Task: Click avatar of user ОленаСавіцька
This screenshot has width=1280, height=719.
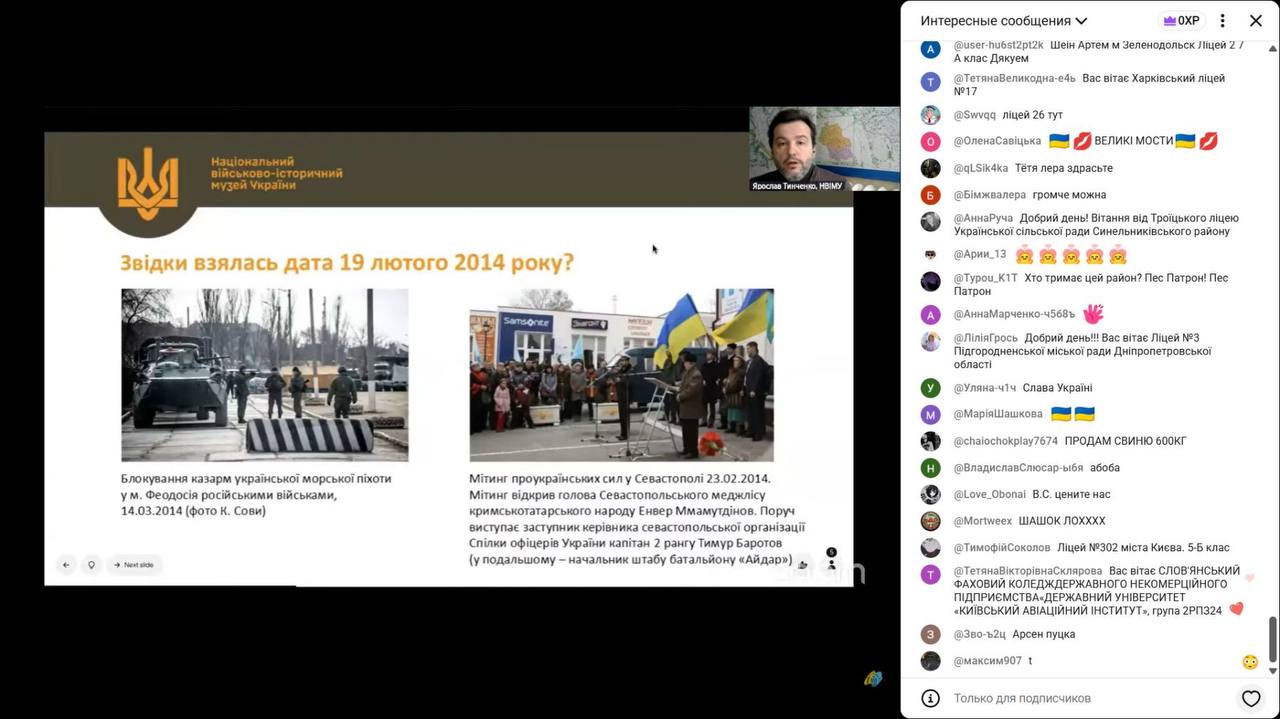Action: point(930,141)
